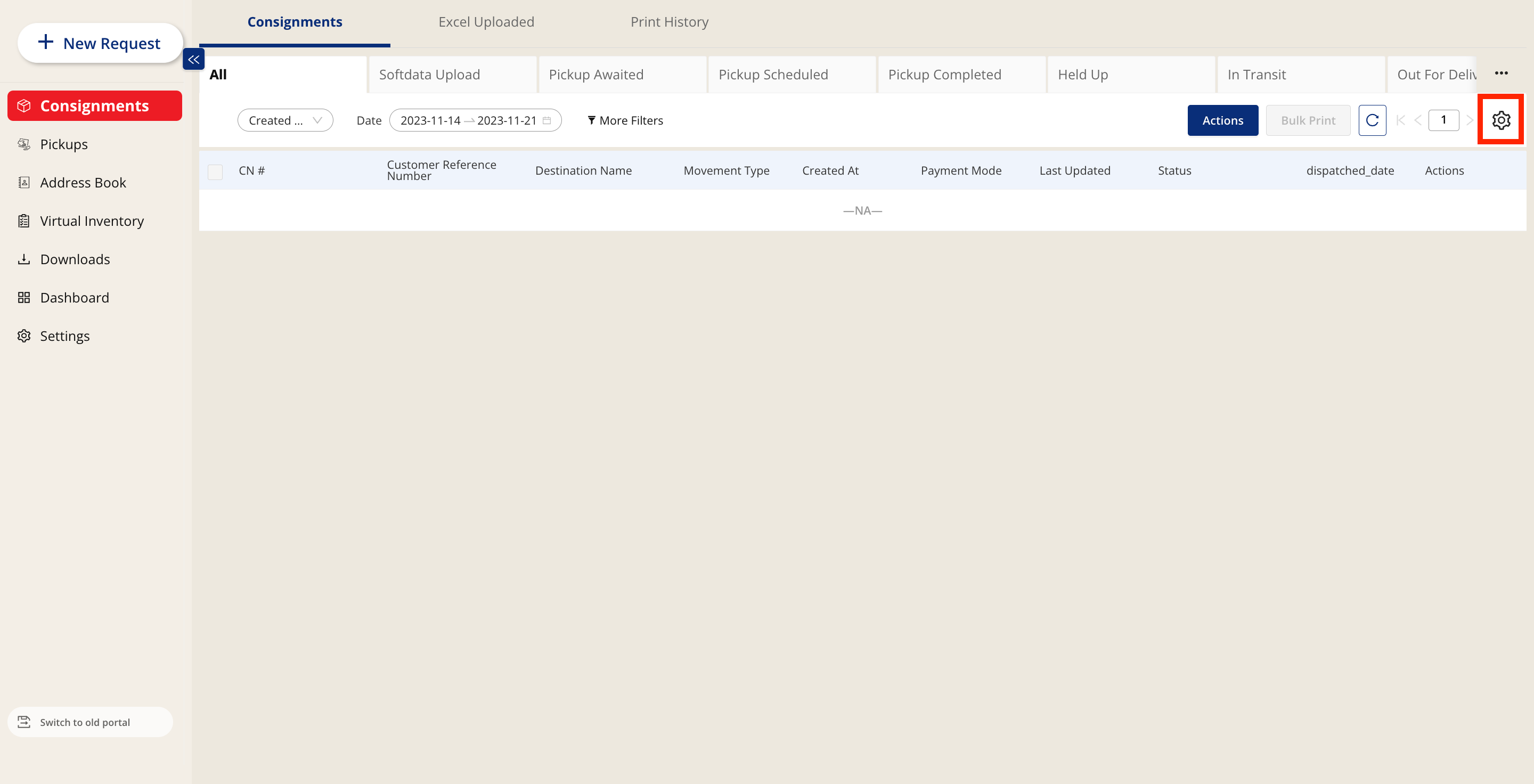Click the page number input field
1534x784 pixels.
[1443, 120]
